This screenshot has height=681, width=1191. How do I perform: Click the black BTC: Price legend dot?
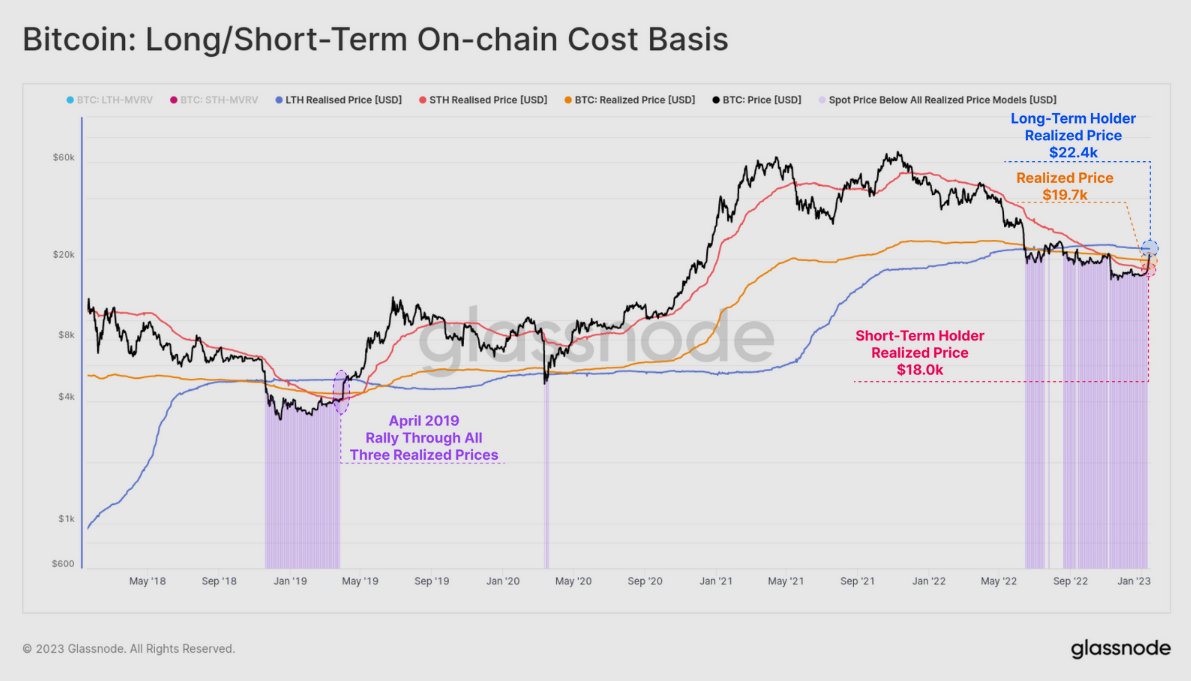click(x=716, y=100)
